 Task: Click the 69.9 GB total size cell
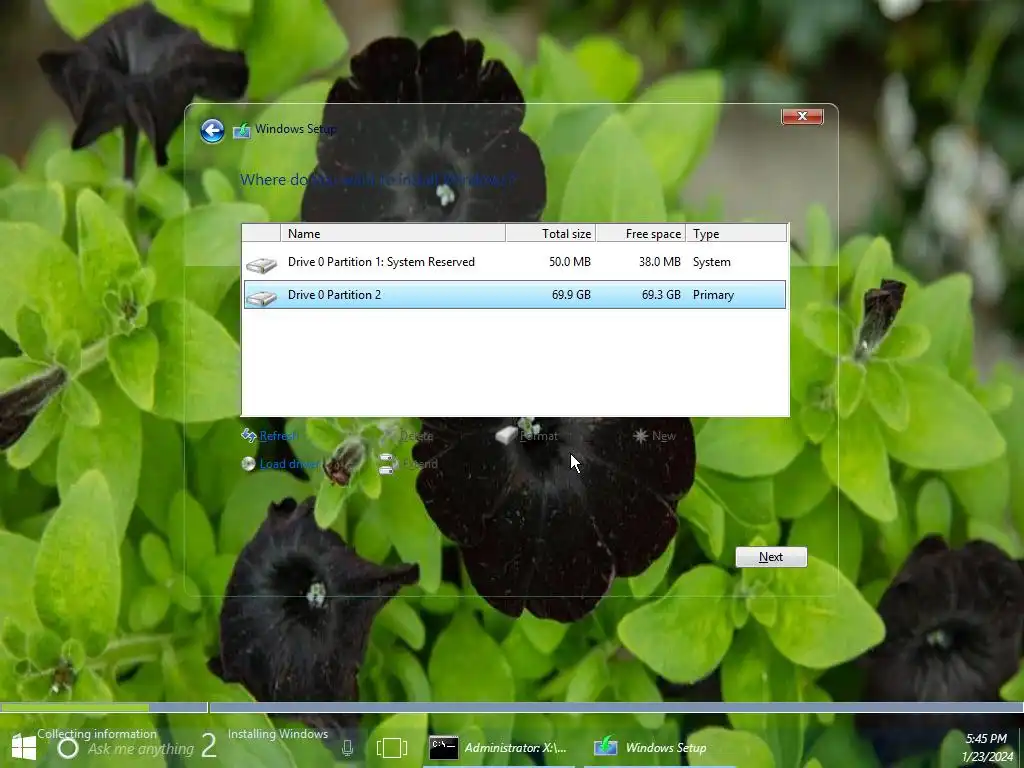pyautogui.click(x=571, y=295)
